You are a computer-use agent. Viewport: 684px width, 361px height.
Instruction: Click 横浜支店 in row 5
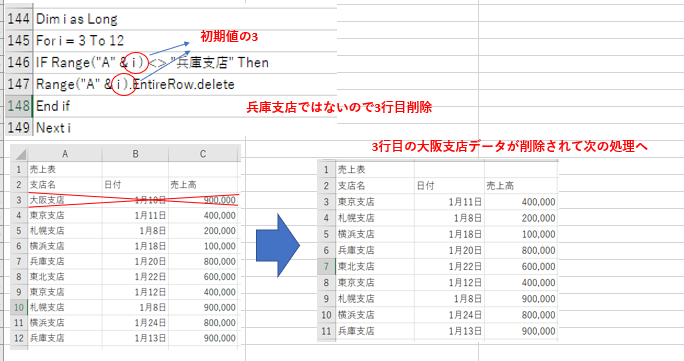(375, 234)
